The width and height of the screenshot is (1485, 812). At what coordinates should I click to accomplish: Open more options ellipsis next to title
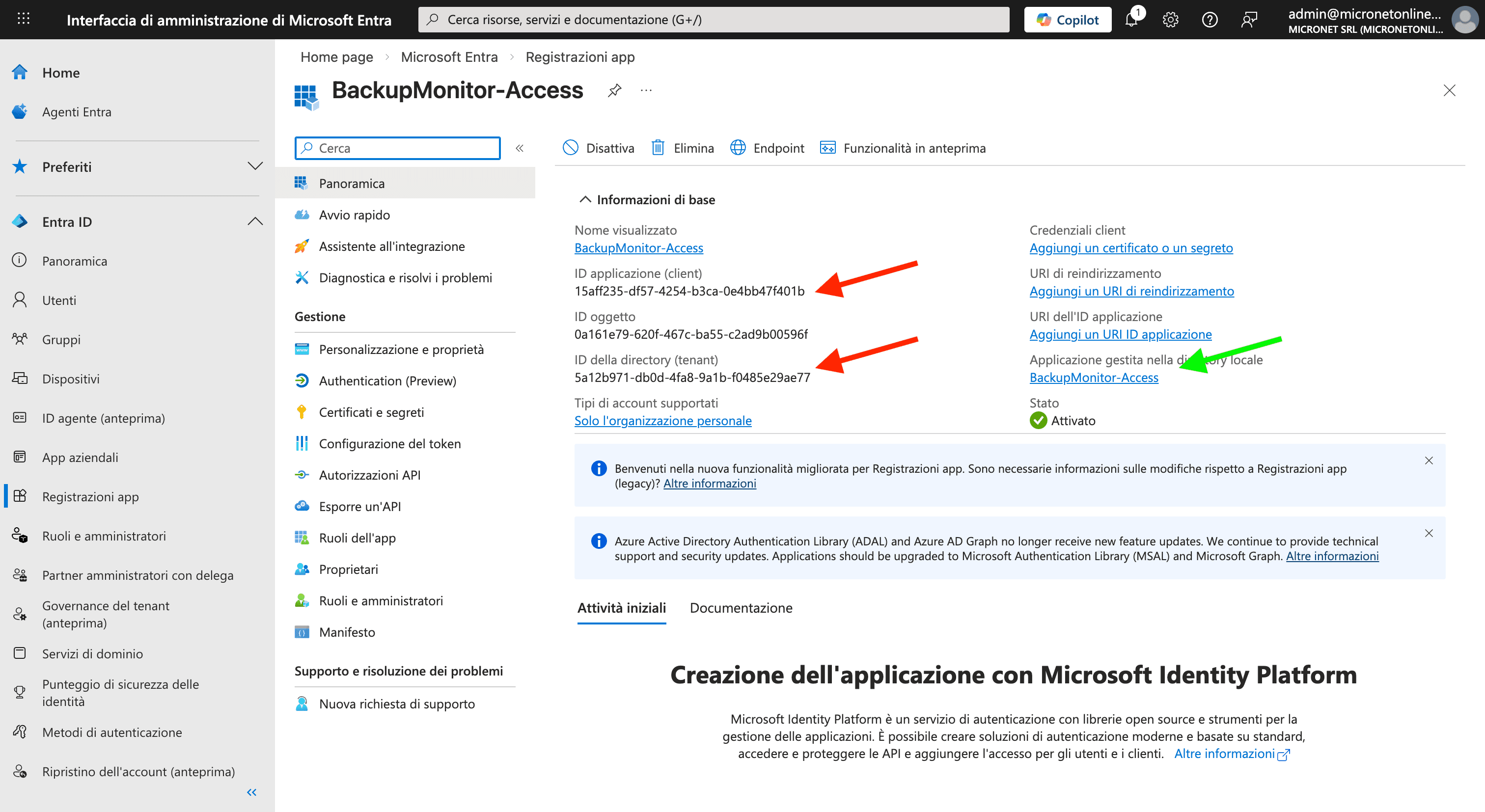pyautogui.click(x=646, y=90)
